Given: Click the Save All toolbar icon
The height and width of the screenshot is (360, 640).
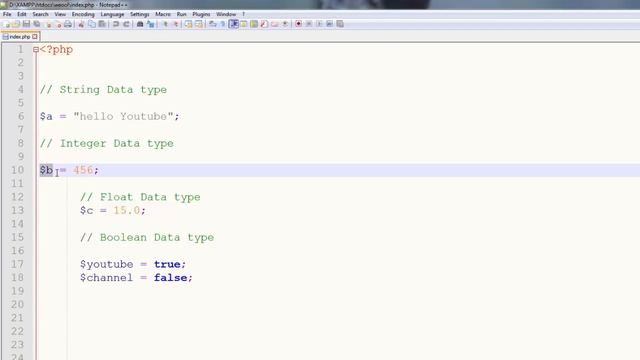Looking at the screenshot, I should (37, 24).
